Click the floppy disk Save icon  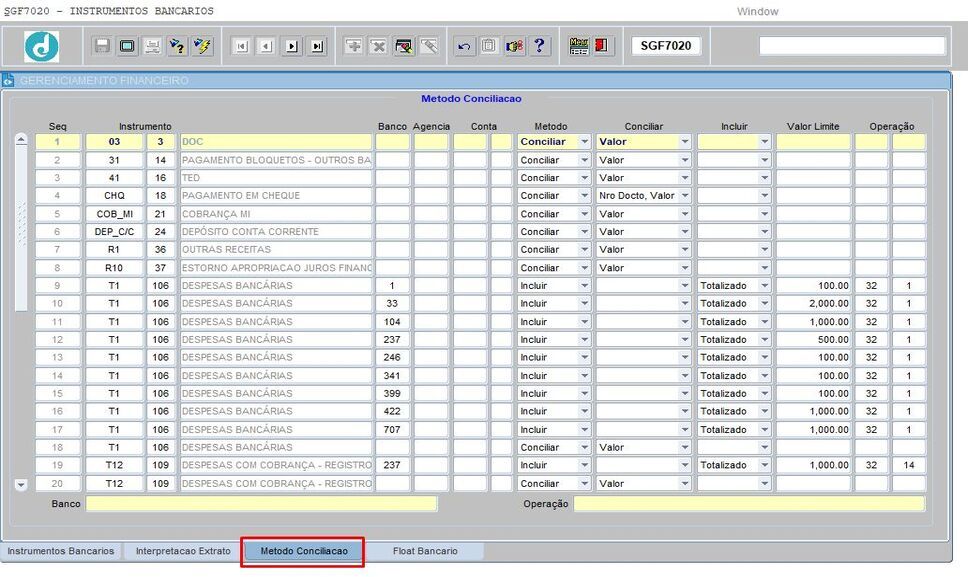102,46
